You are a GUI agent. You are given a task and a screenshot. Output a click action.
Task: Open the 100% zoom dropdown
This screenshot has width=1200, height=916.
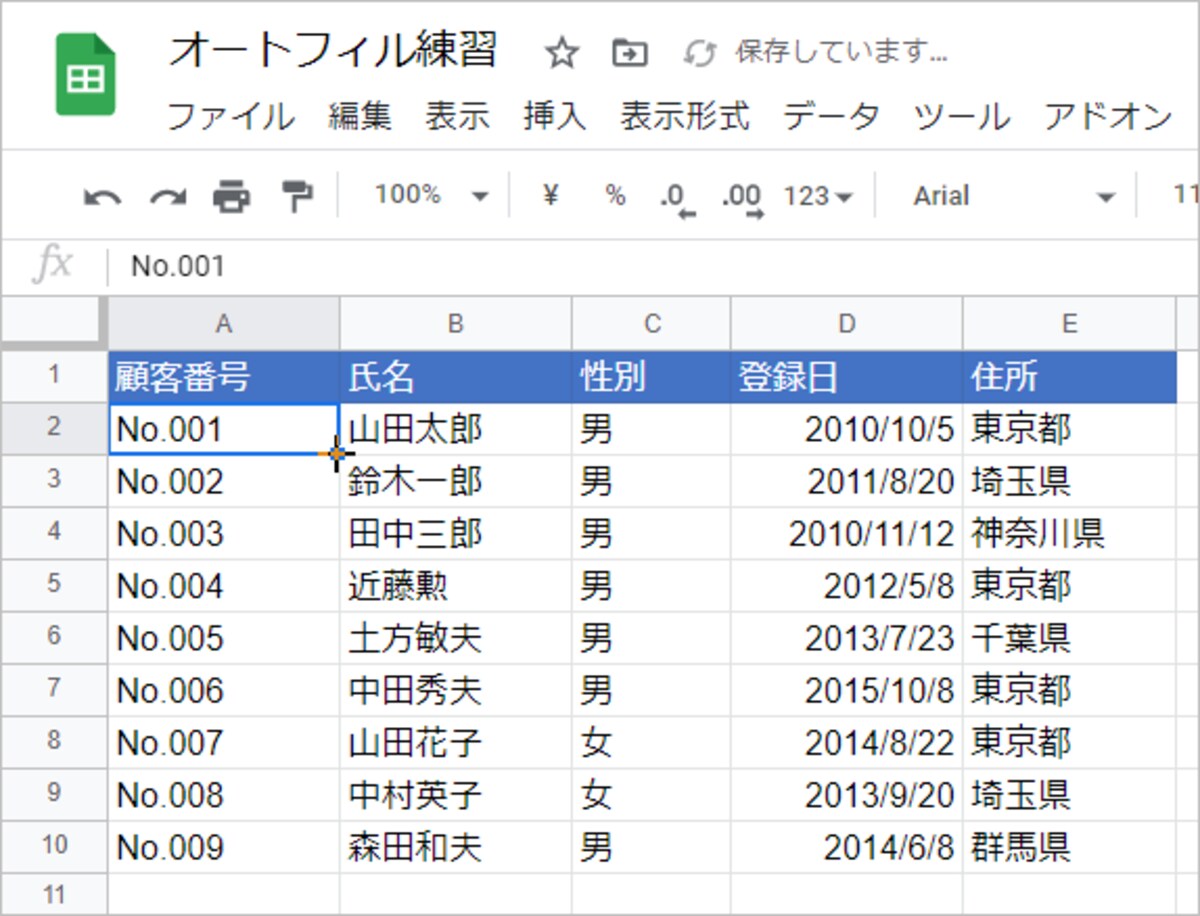[x=432, y=195]
